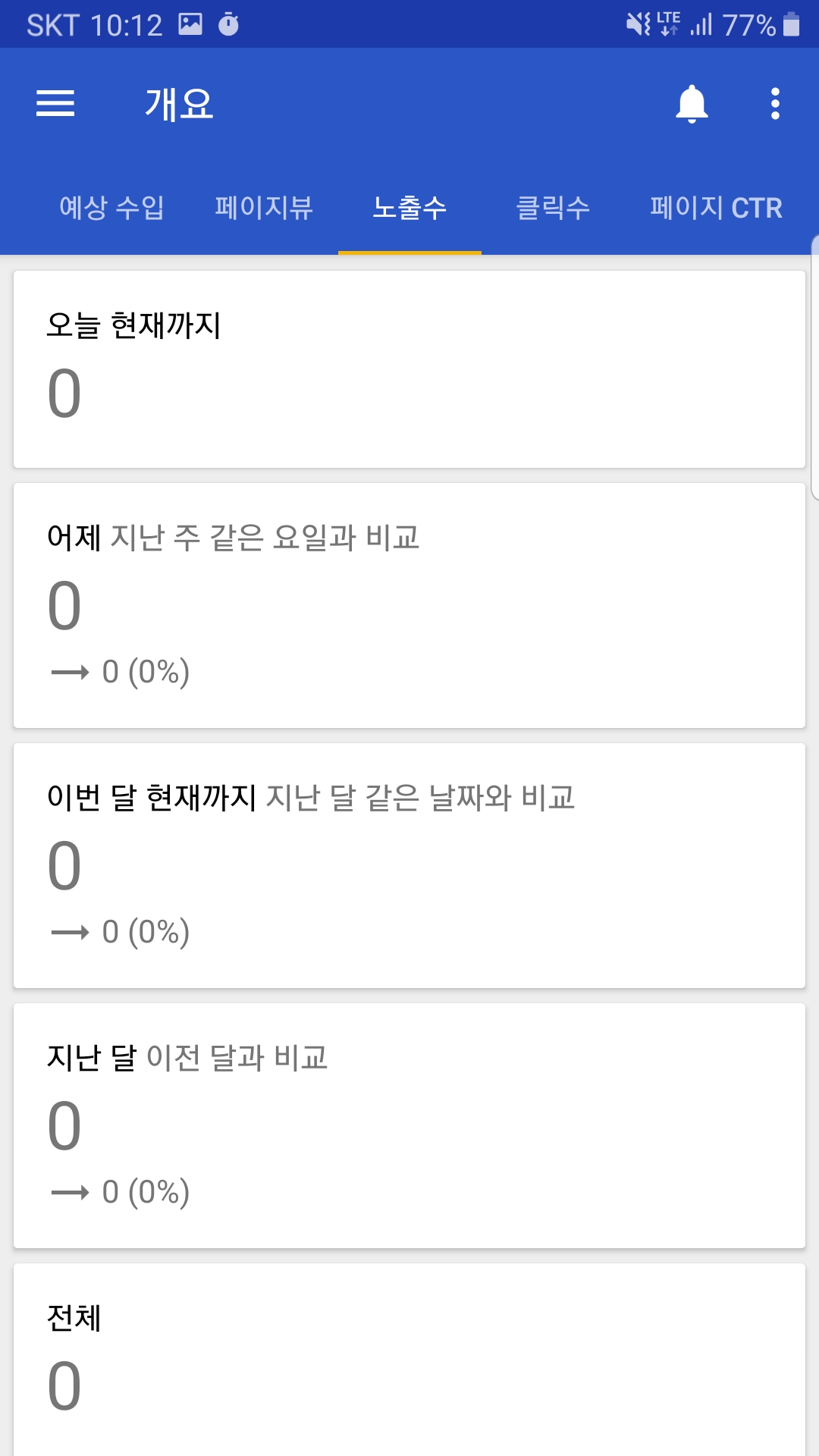Switch to the 클릭수 tab
The height and width of the screenshot is (1456, 819).
click(553, 207)
